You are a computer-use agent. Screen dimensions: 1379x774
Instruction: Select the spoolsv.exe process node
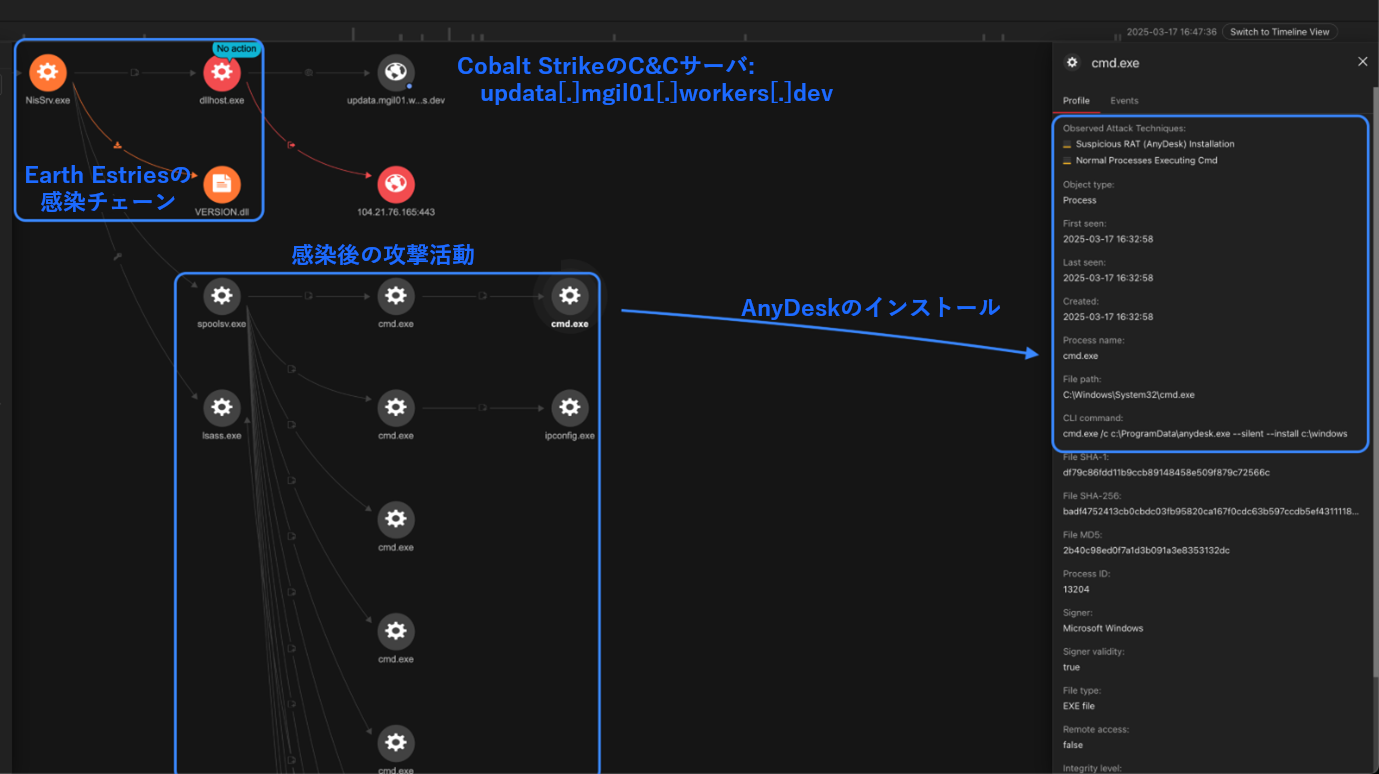coord(222,296)
